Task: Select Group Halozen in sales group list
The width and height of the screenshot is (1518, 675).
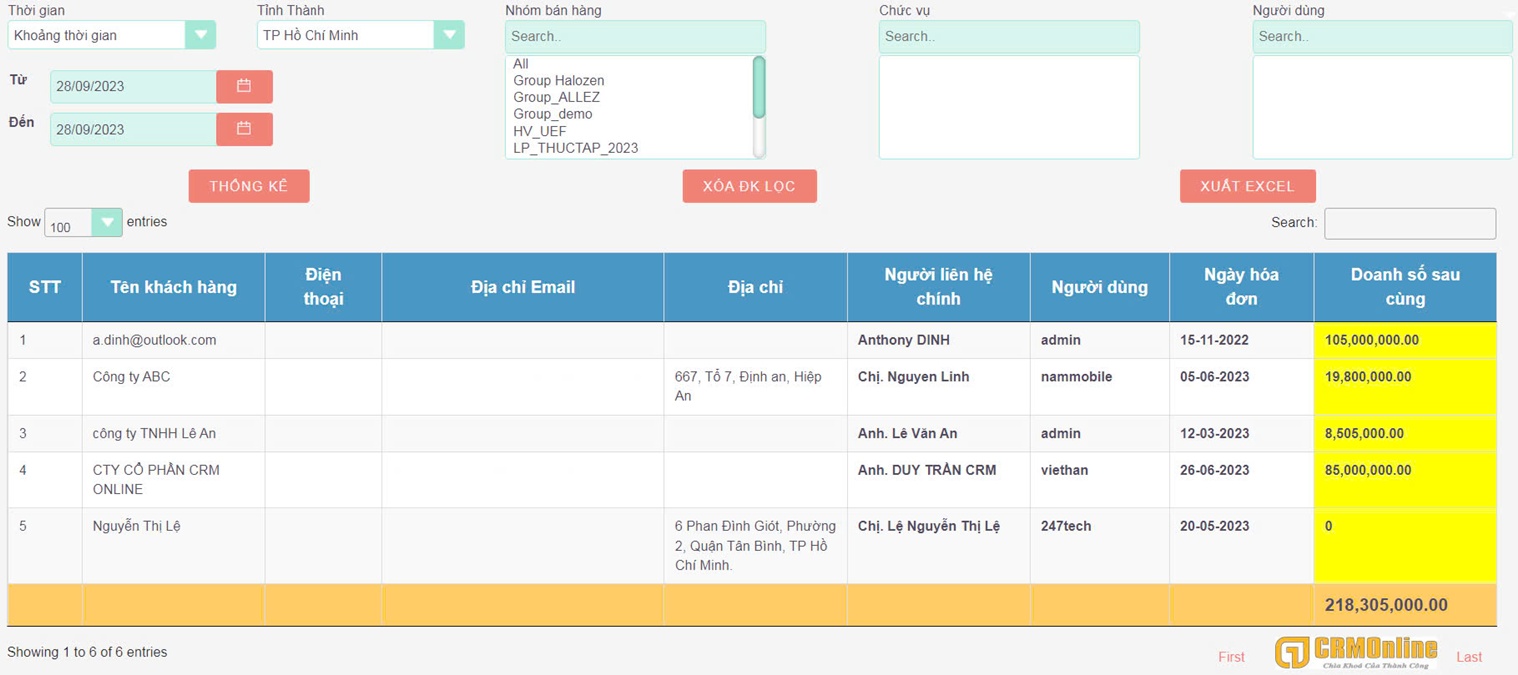Action: (559, 81)
